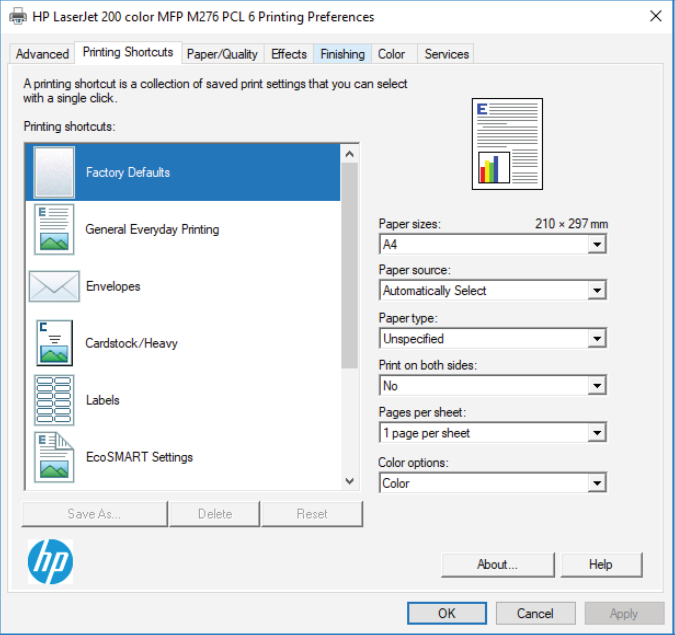Select the Factory Defaults text row
The width and height of the screenshot is (675, 635).
[x=128, y=172]
